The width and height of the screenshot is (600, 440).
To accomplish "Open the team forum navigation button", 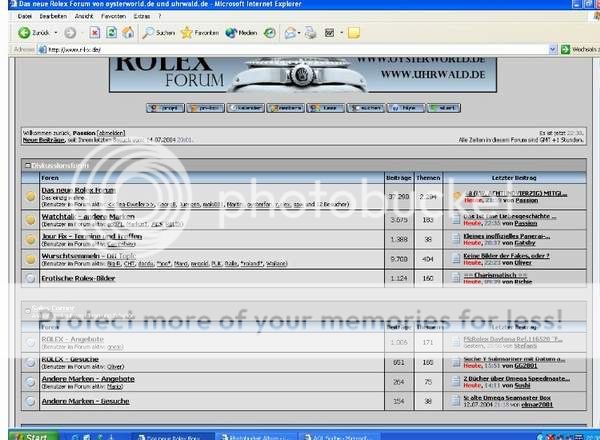I will coord(326,108).
